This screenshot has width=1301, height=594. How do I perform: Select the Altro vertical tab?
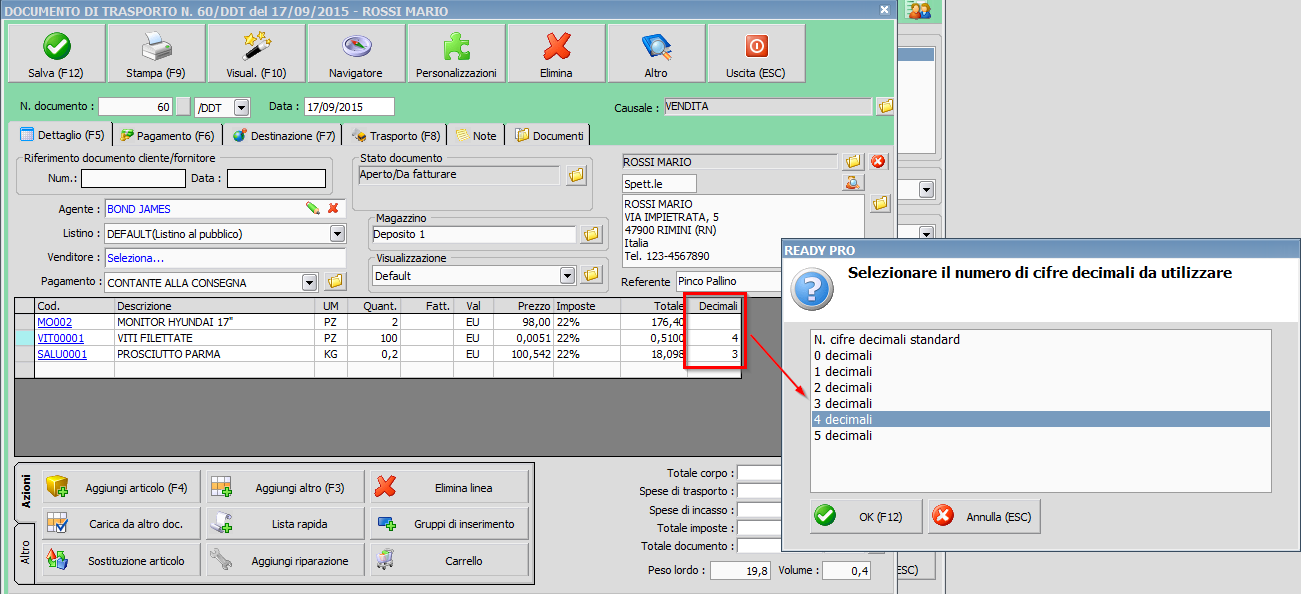coord(26,553)
